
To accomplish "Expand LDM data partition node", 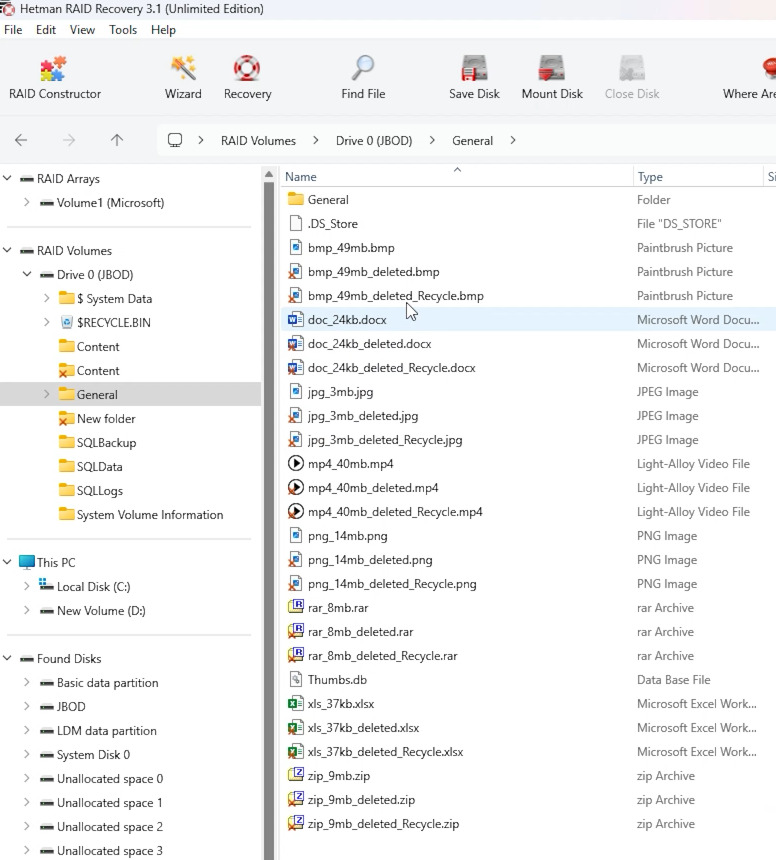I will pos(27,731).
